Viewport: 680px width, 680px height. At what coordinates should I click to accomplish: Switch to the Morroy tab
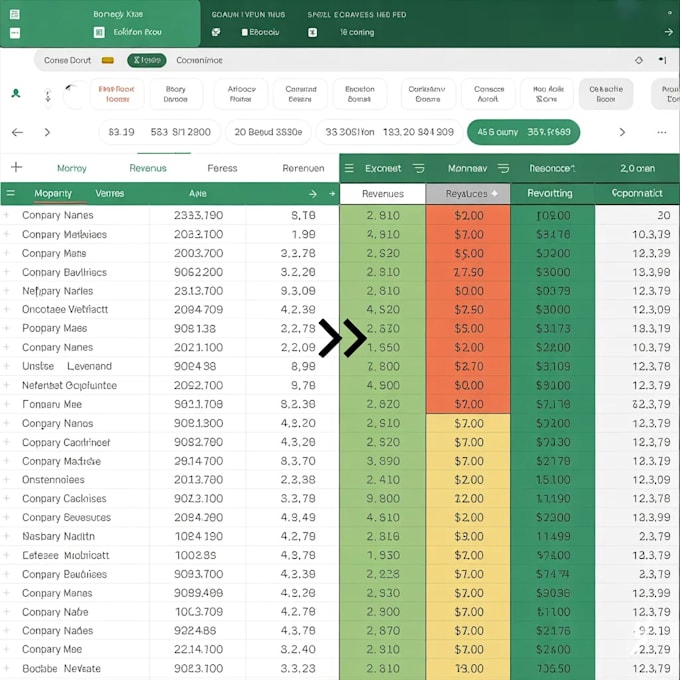pos(72,168)
